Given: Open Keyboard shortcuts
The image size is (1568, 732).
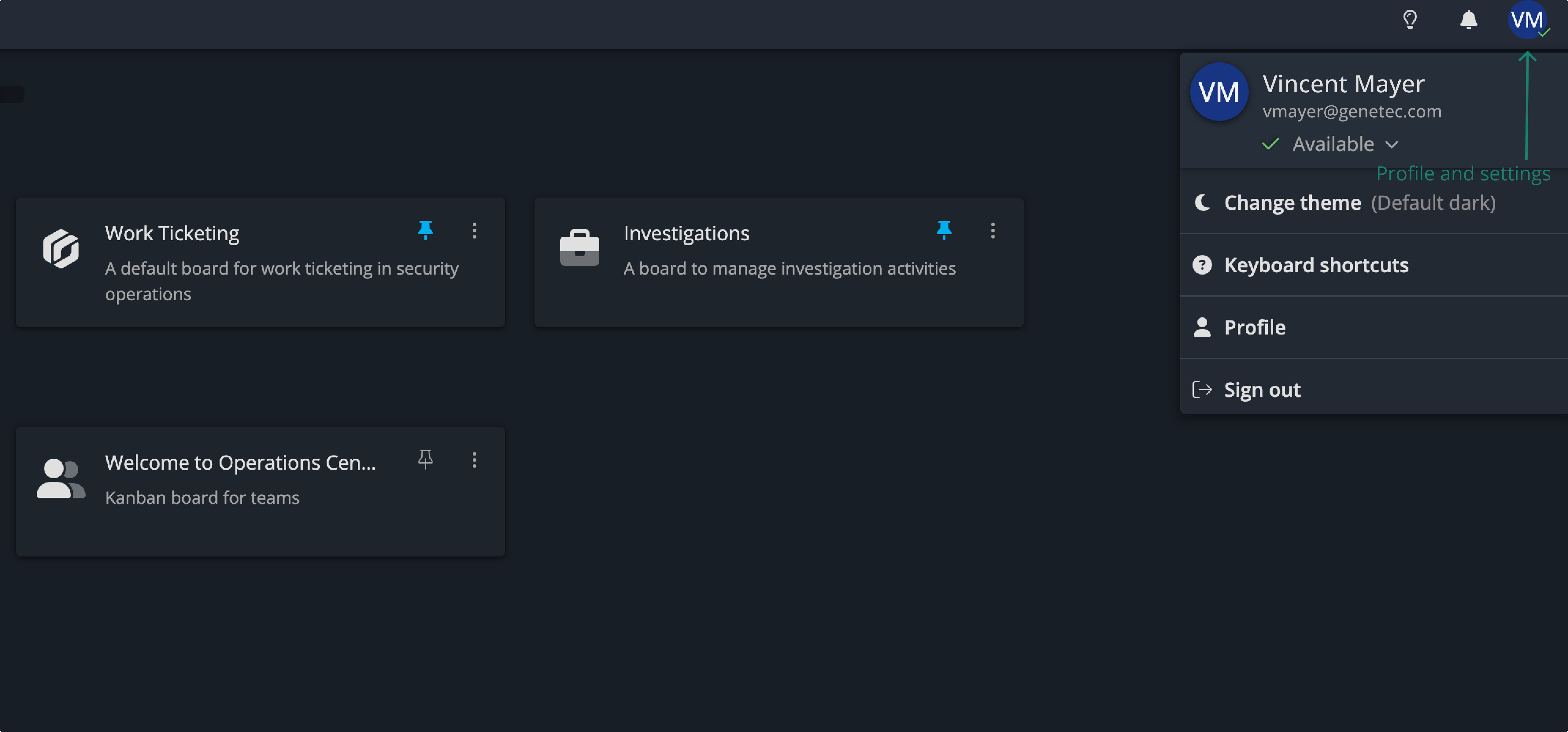Looking at the screenshot, I should 1374,265.
